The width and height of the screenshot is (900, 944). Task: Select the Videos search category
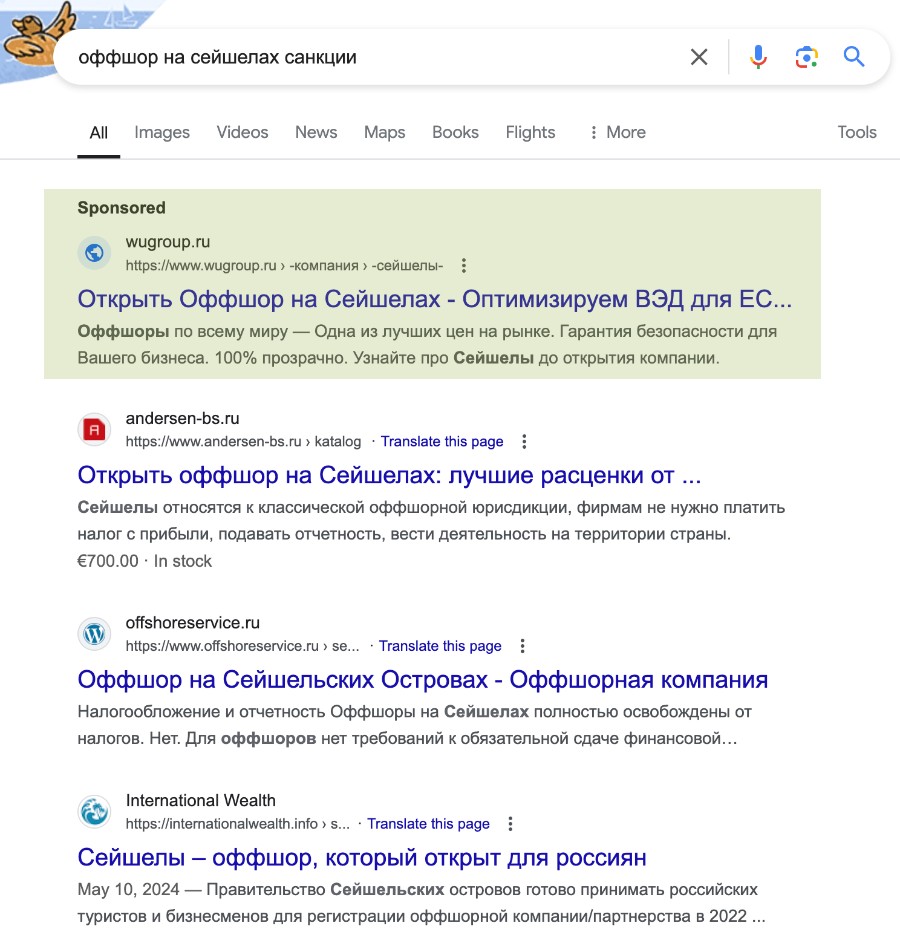pyautogui.click(x=242, y=132)
